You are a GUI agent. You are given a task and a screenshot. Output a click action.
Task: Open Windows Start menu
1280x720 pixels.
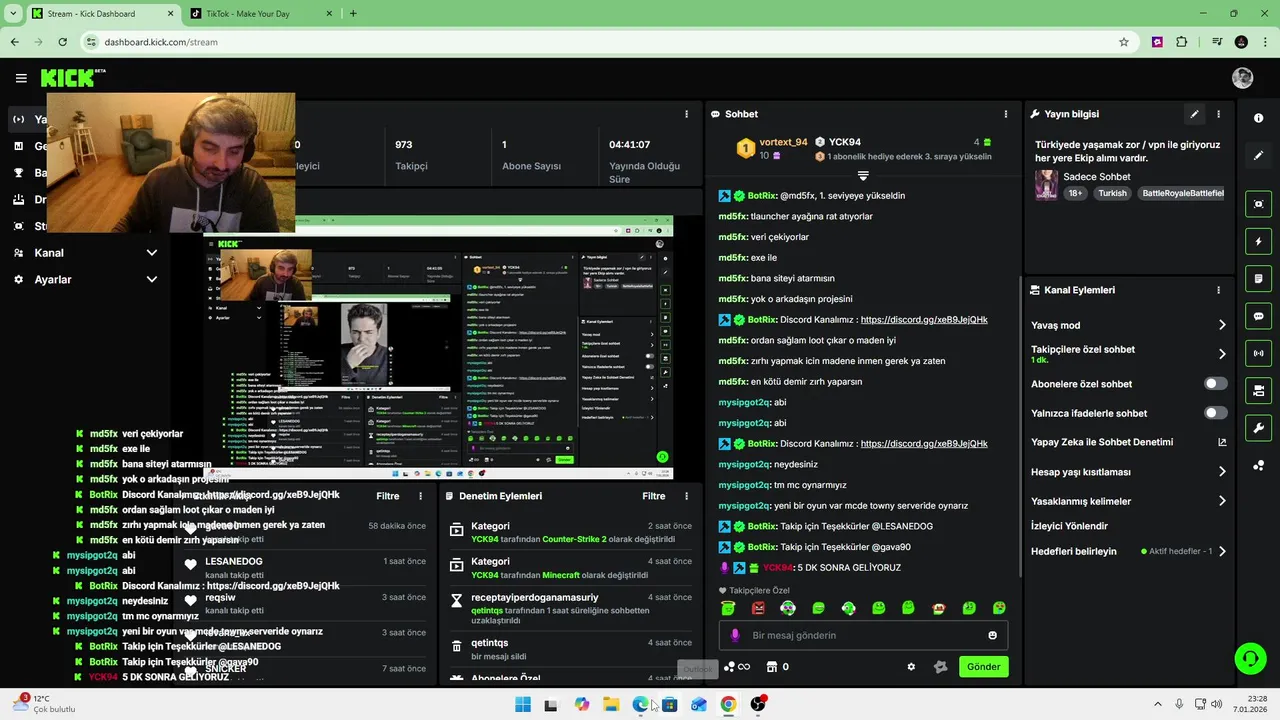(522, 704)
